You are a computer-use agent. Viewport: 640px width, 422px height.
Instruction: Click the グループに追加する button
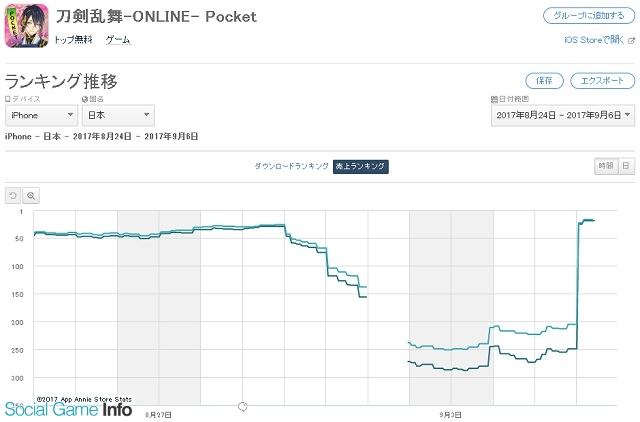[589, 16]
